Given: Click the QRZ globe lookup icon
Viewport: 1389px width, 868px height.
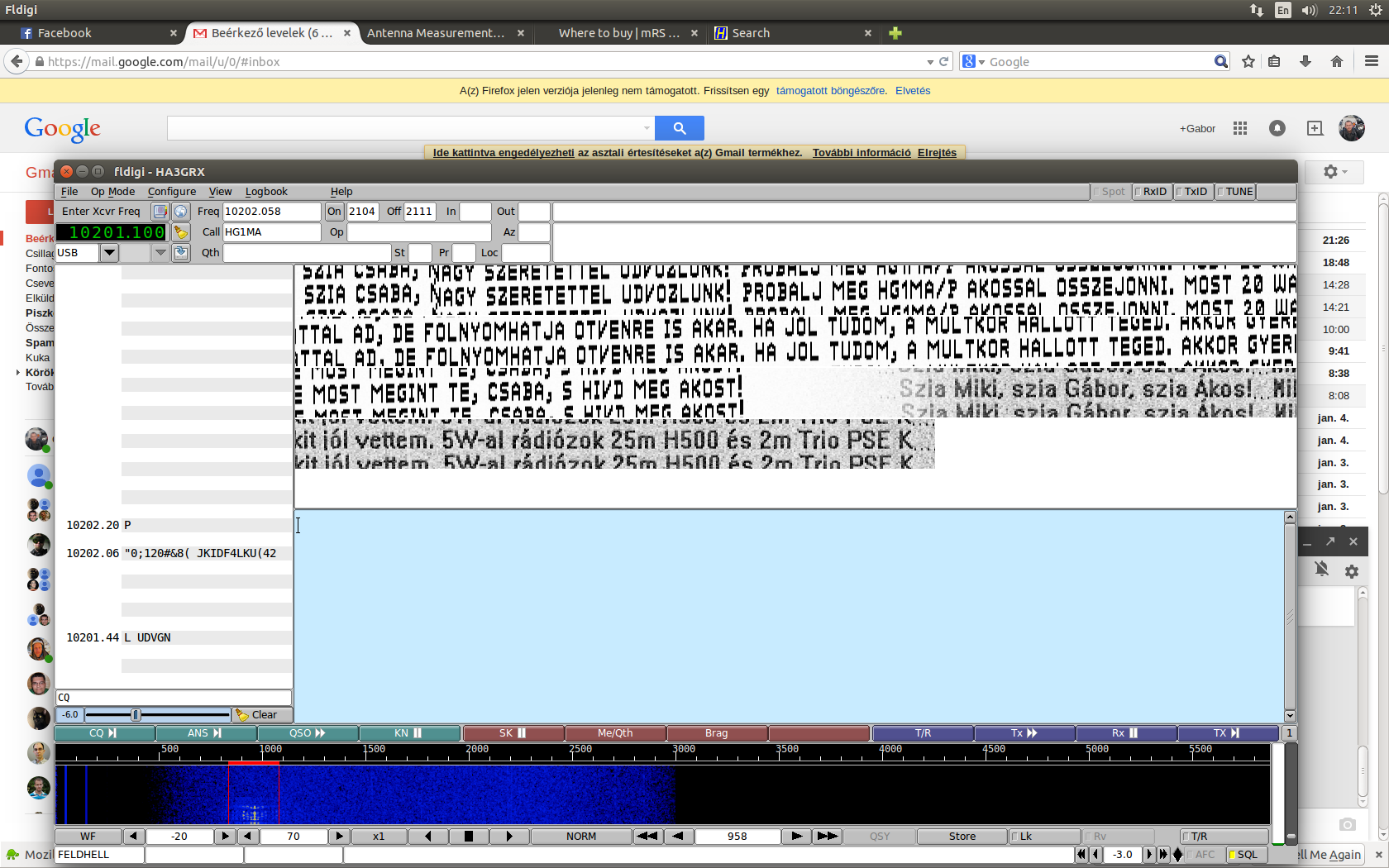Looking at the screenshot, I should [x=181, y=212].
